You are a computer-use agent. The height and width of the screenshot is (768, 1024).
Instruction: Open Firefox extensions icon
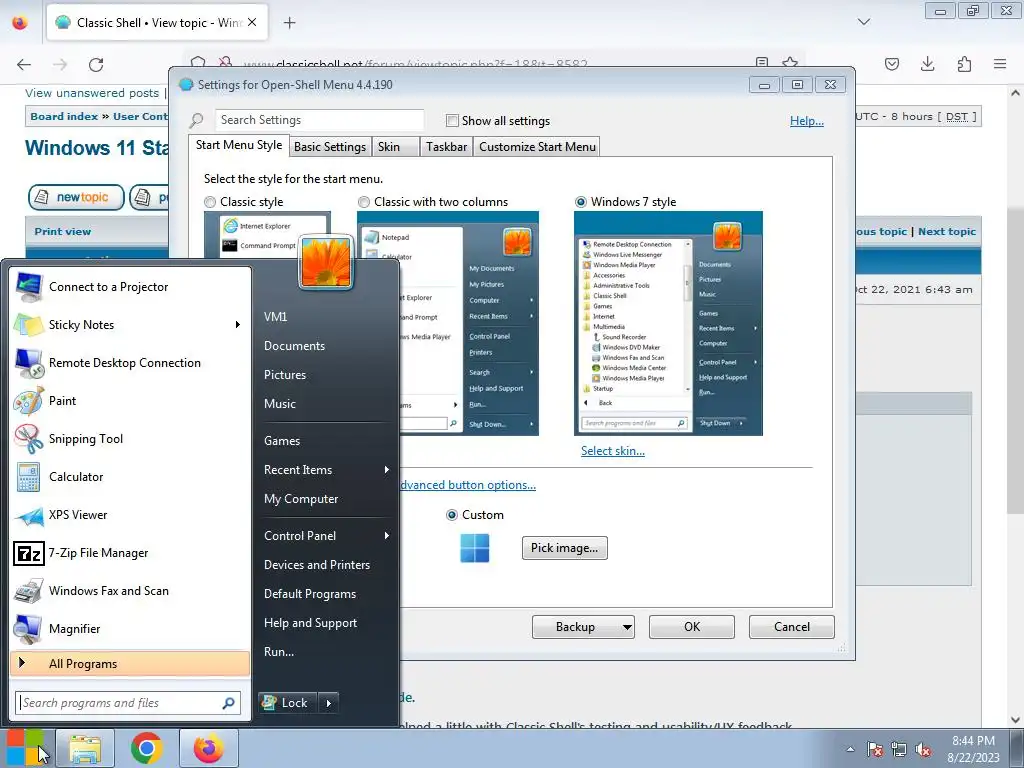click(964, 64)
